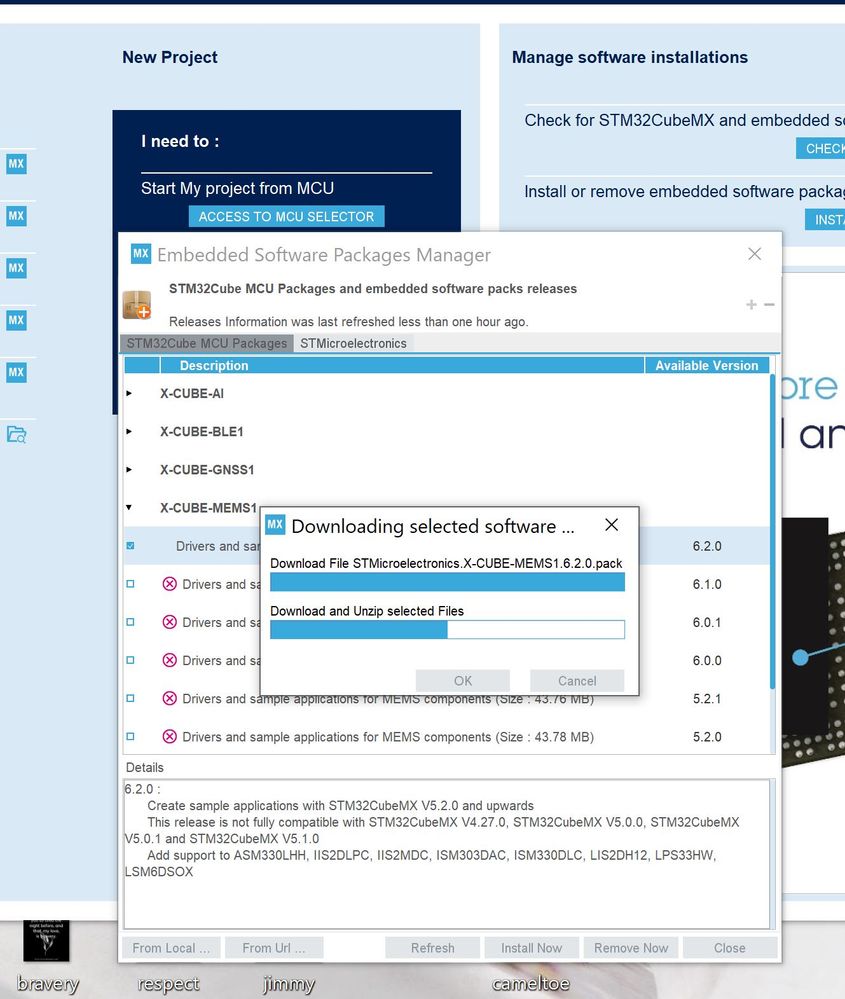Viewport: 845px width, 999px height.
Task: Click the not-installed icon for version 5.2.1
Action: coord(170,698)
